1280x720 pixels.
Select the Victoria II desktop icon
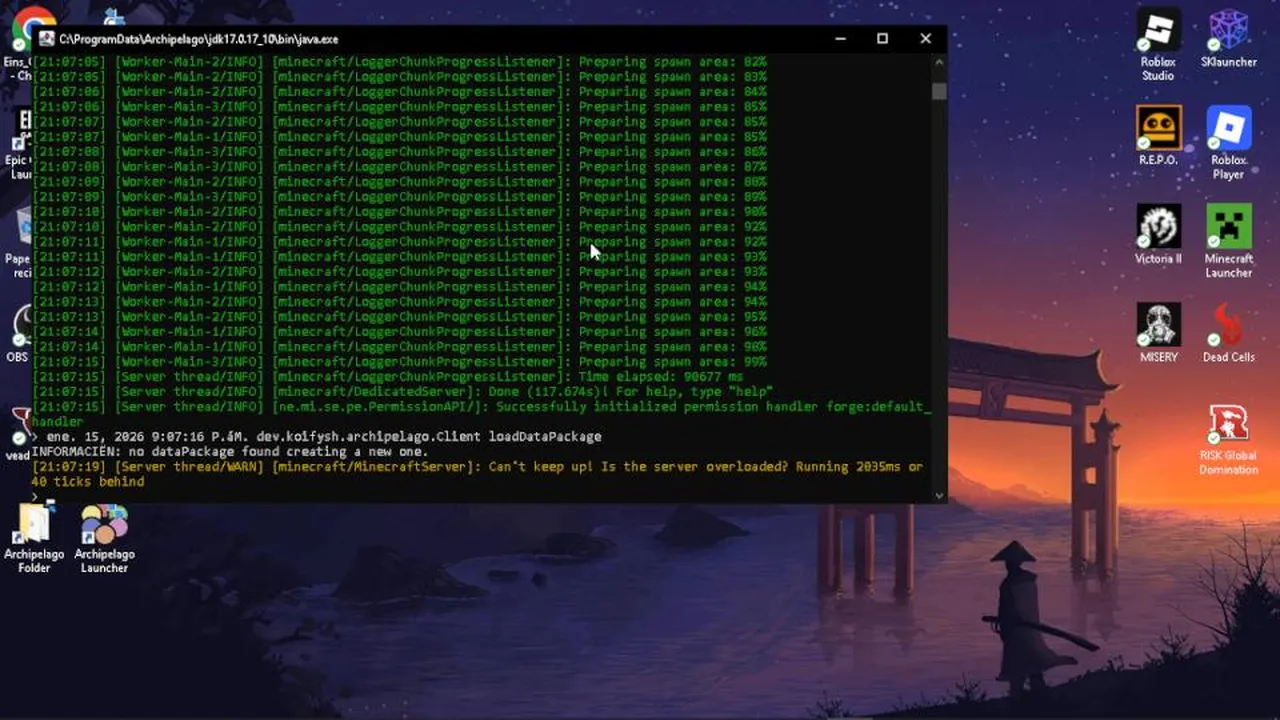click(x=1158, y=235)
